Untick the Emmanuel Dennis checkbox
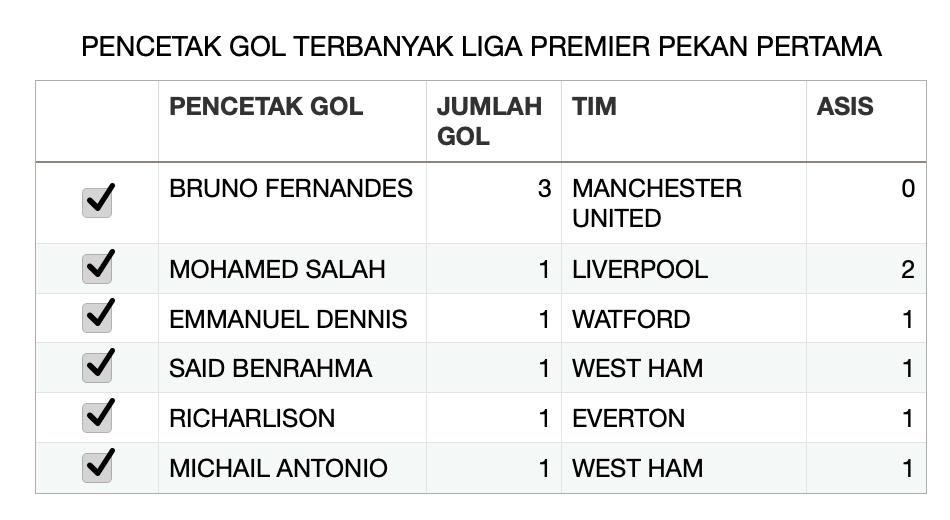The image size is (950, 520). [x=97, y=318]
